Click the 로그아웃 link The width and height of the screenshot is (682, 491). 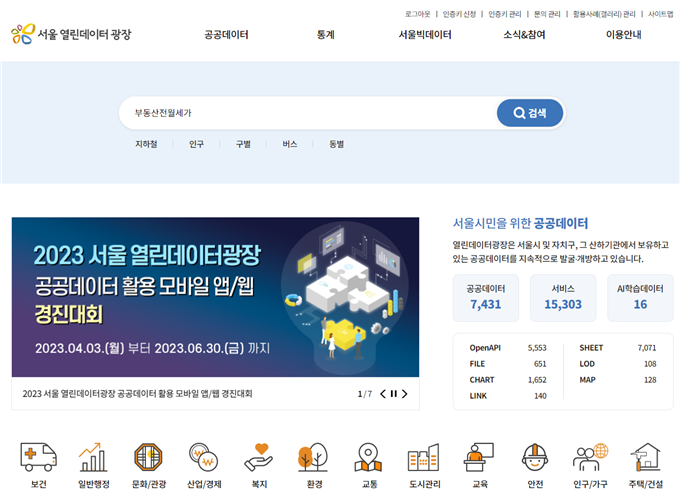pyautogui.click(x=418, y=14)
